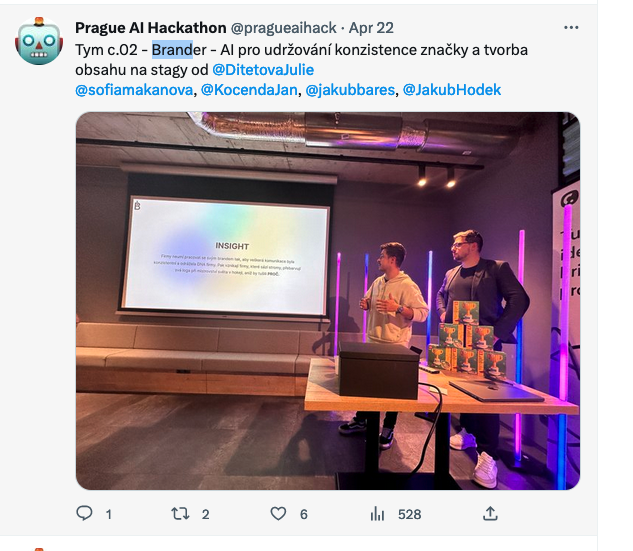The height and width of the screenshot is (551, 633).
Task: Open @jakubbares profile mention
Action: pyautogui.click(x=350, y=90)
